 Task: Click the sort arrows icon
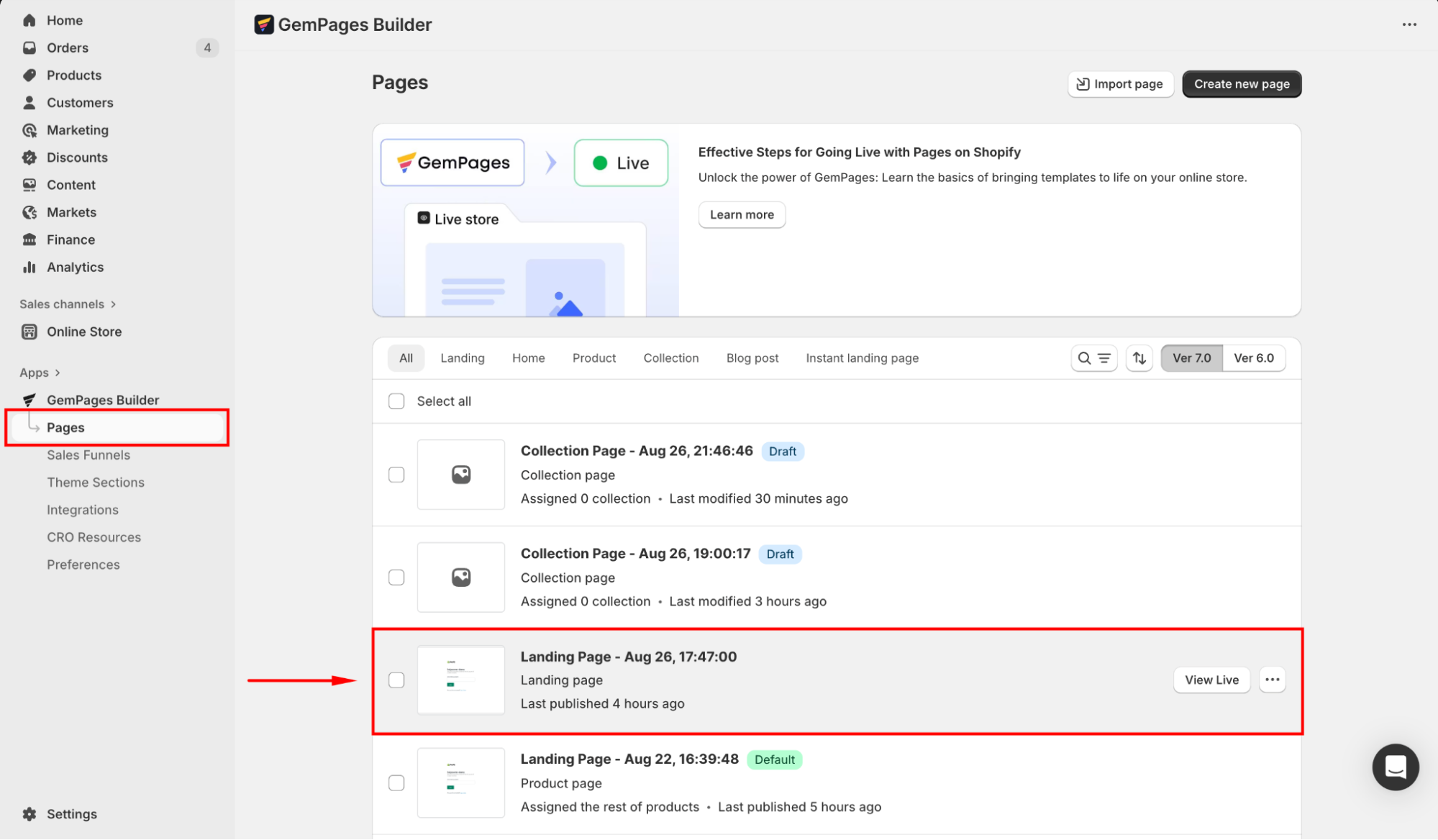pos(1139,358)
